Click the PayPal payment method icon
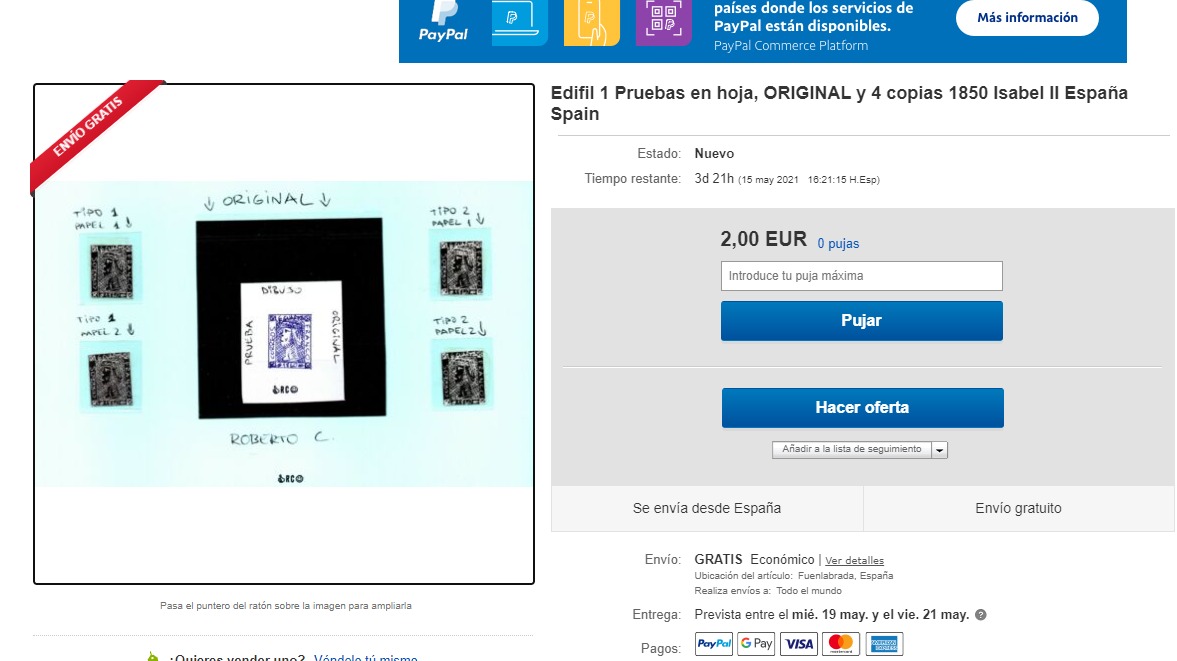 [713, 644]
